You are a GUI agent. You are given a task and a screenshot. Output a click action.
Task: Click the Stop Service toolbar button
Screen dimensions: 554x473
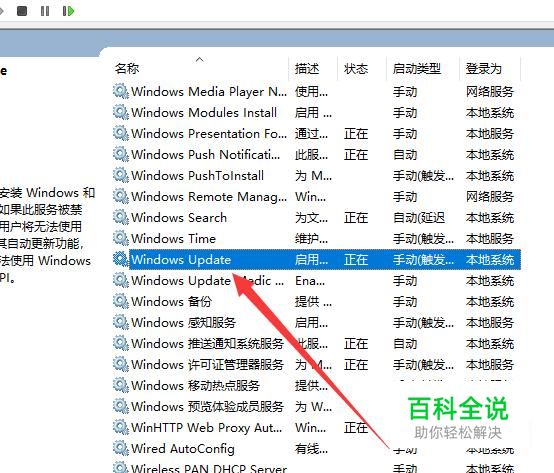pos(22,11)
